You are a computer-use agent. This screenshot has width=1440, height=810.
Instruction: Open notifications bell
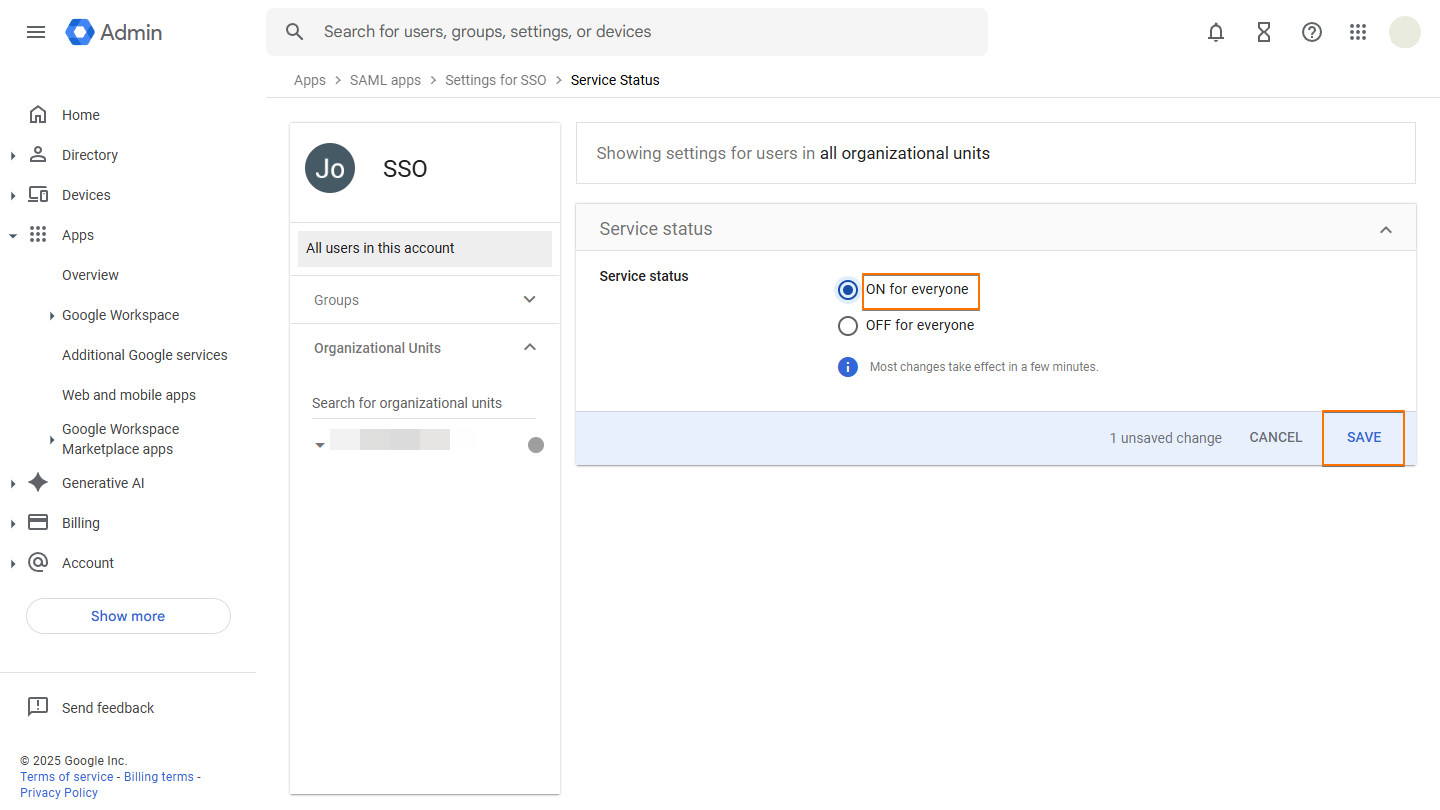coord(1216,31)
